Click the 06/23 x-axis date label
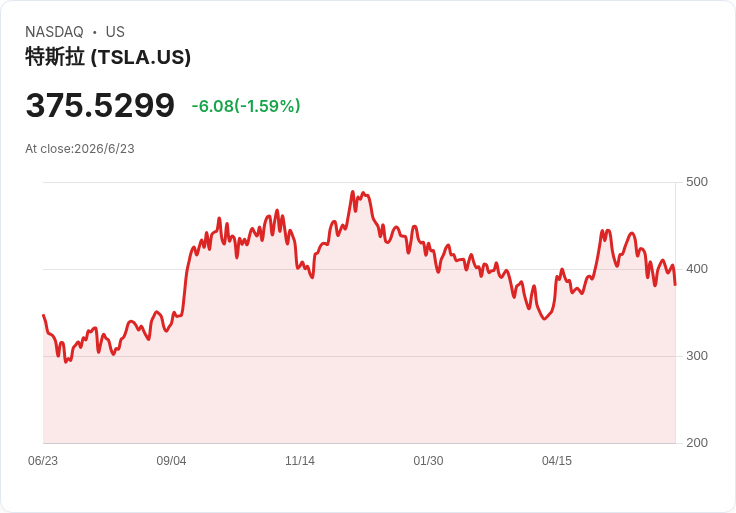Viewport: 736px width, 513px height. (x=43, y=461)
